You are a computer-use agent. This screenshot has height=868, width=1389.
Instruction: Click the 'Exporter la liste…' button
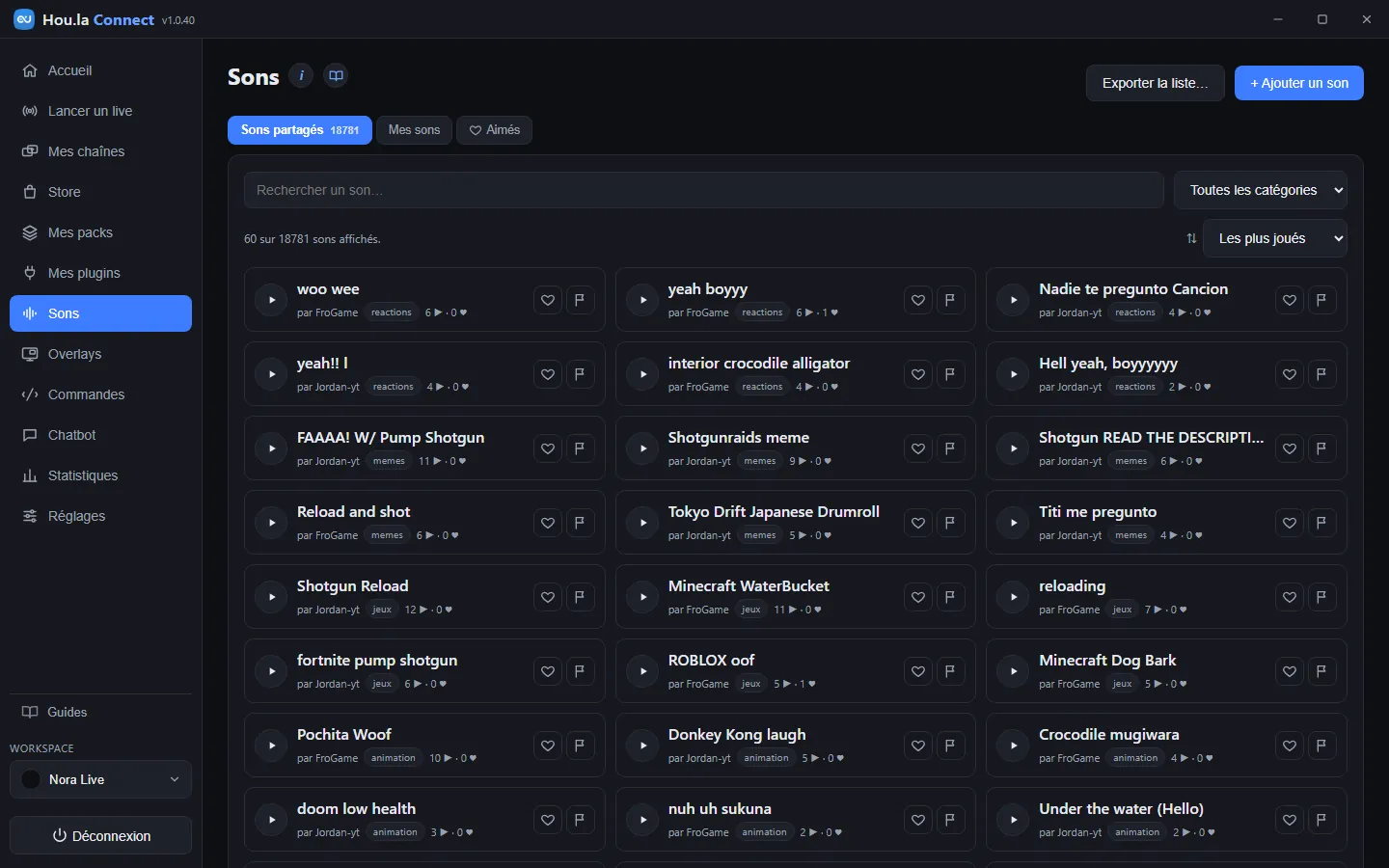(1156, 83)
